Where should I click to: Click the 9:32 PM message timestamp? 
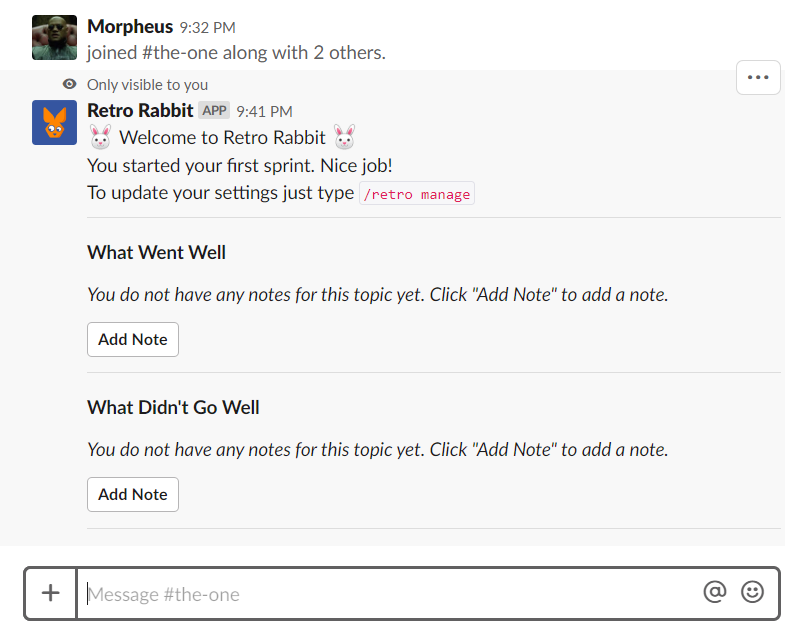click(x=207, y=28)
